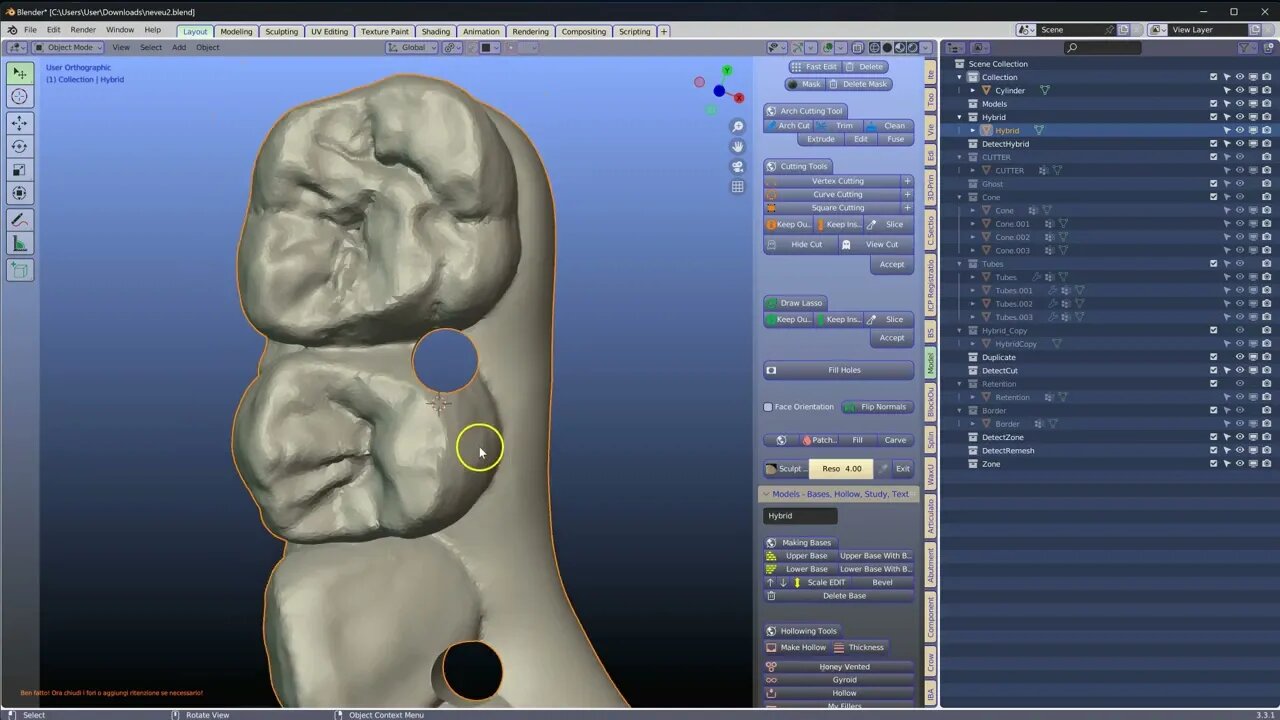Click Honey Vented filler option
This screenshot has height=720, width=1280.
tap(838, 667)
